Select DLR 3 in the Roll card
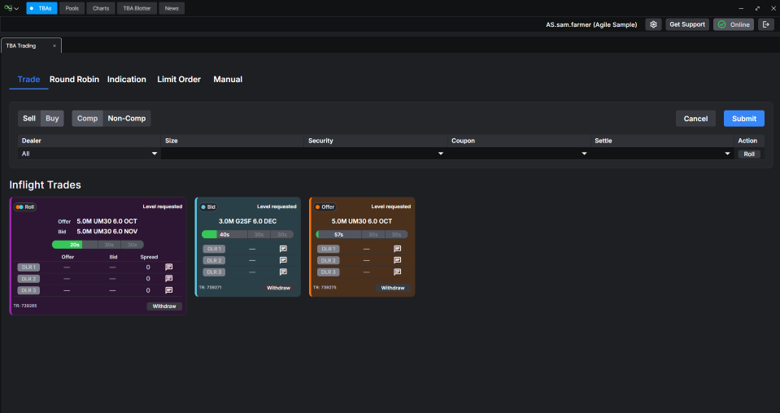Image resolution: width=780 pixels, height=413 pixels. point(29,290)
